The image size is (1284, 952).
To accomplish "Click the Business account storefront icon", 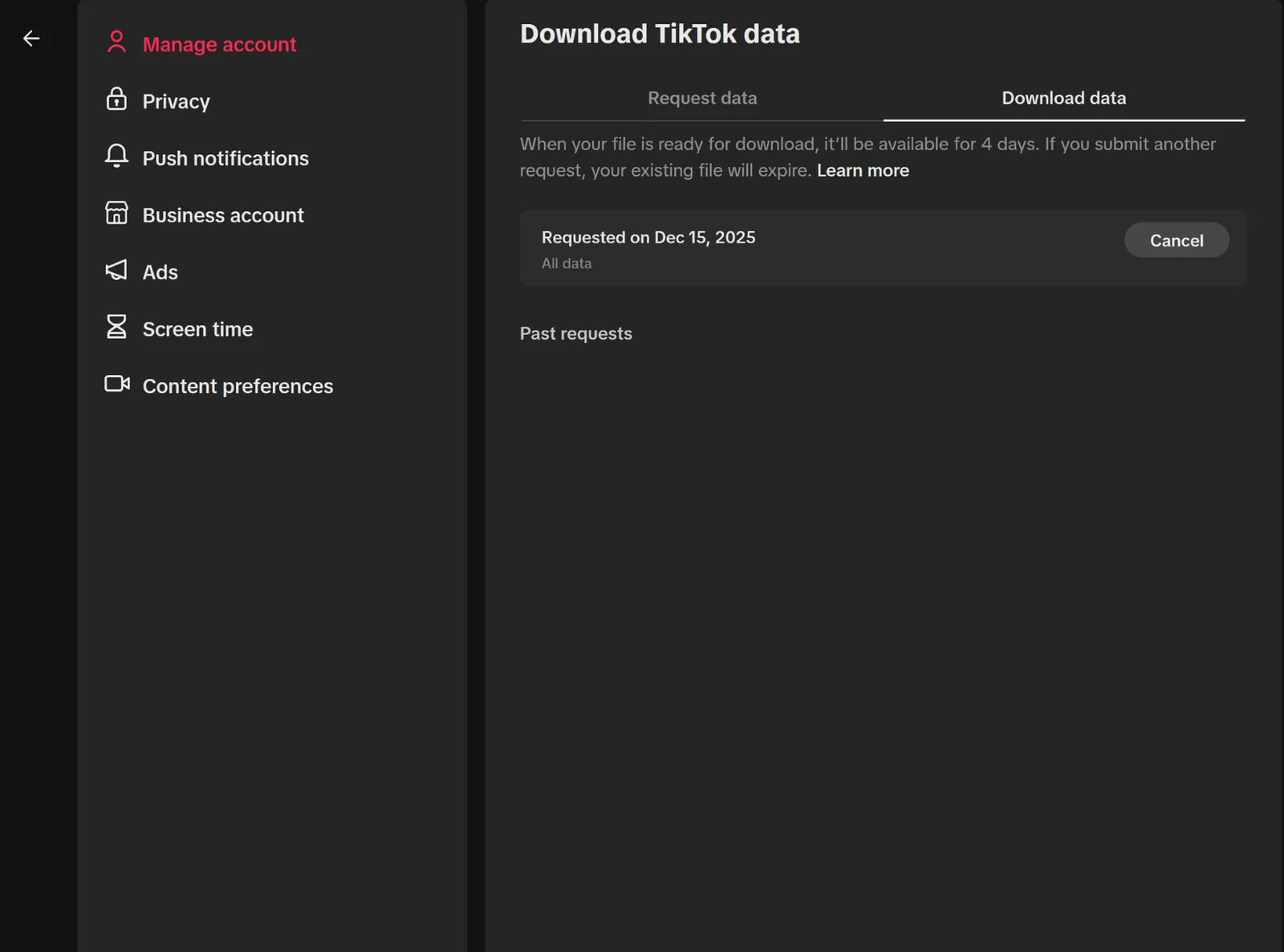I will [116, 214].
